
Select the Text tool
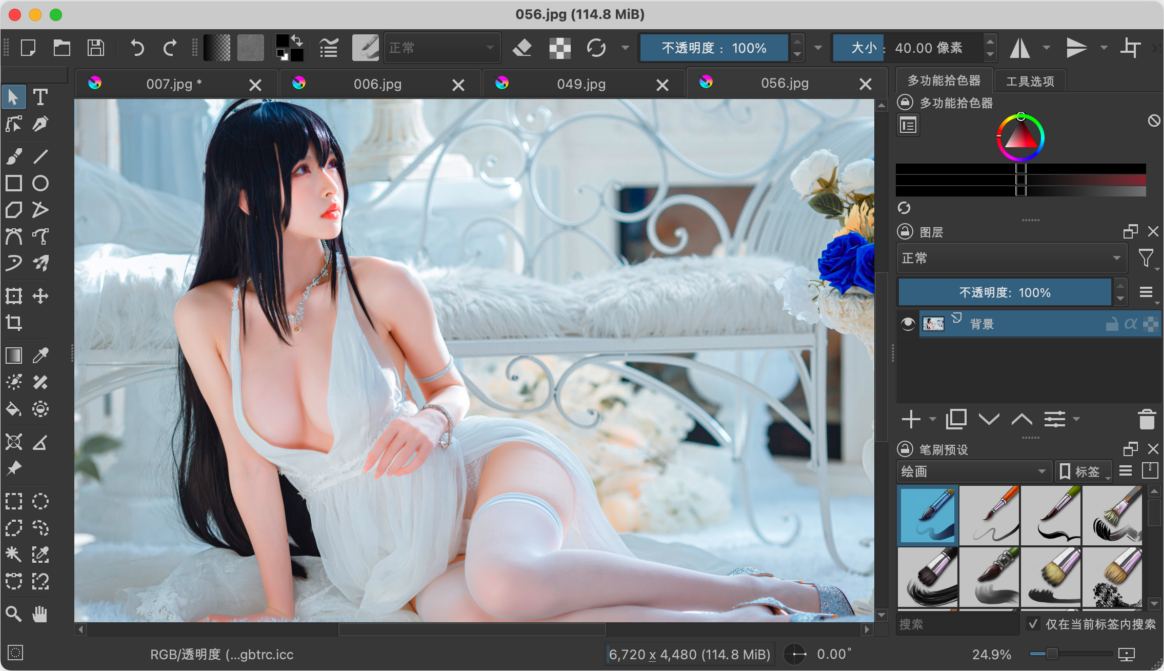pos(40,96)
